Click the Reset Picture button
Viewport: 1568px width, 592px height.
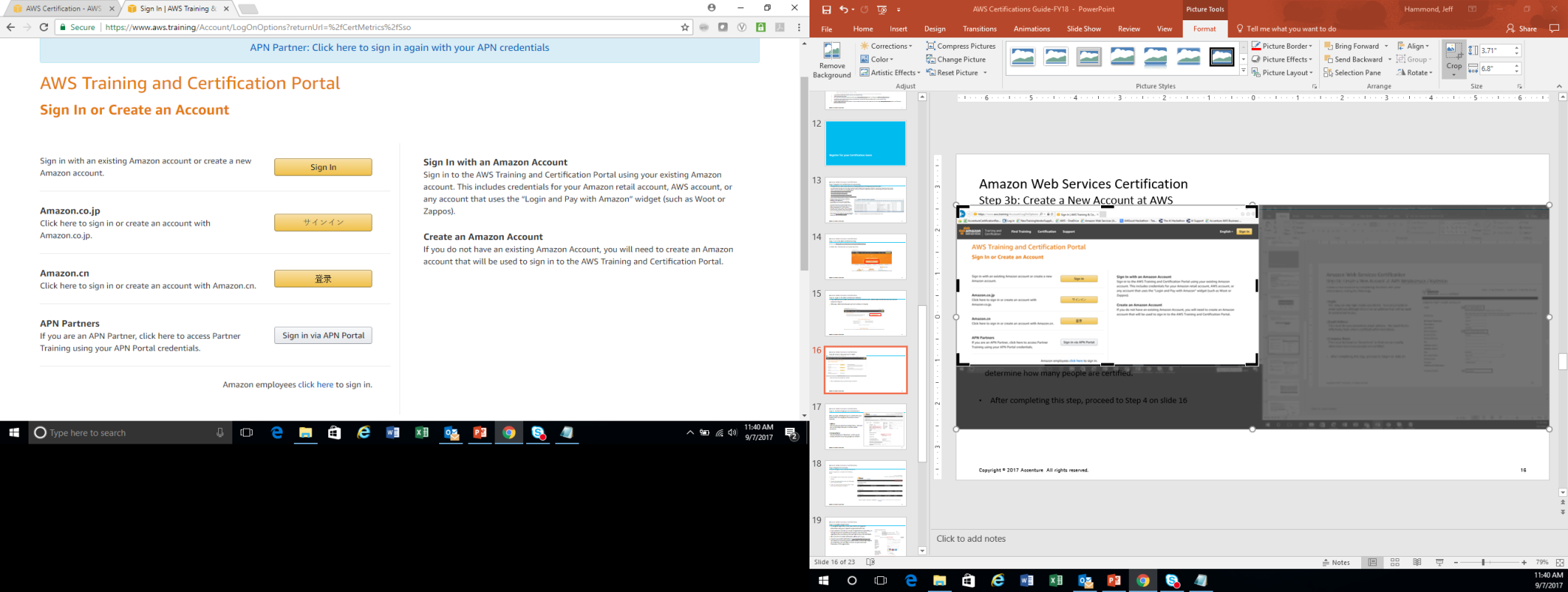953,73
